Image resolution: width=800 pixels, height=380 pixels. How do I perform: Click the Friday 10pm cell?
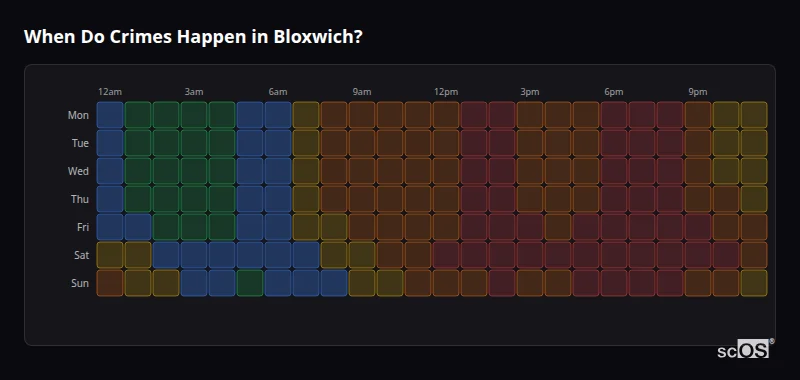[726, 227]
